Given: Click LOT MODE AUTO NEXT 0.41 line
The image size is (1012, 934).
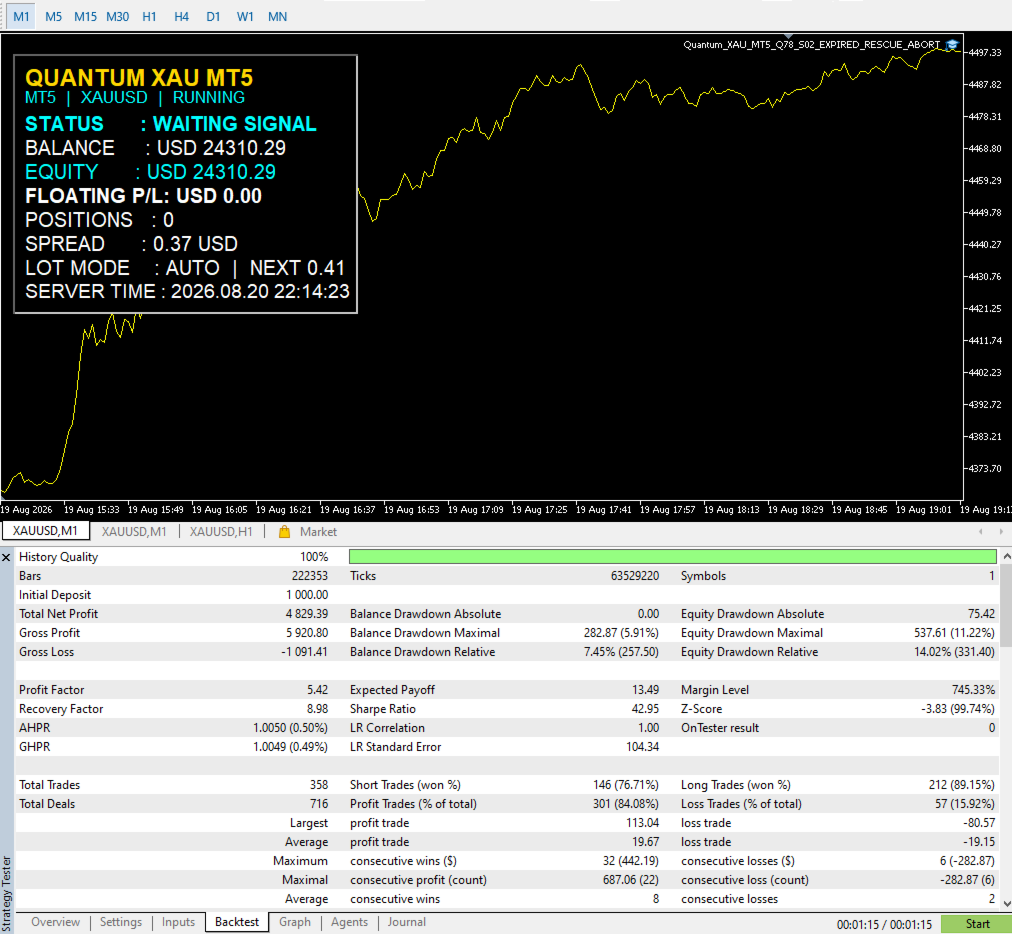Looking at the screenshot, I should [x=185, y=267].
